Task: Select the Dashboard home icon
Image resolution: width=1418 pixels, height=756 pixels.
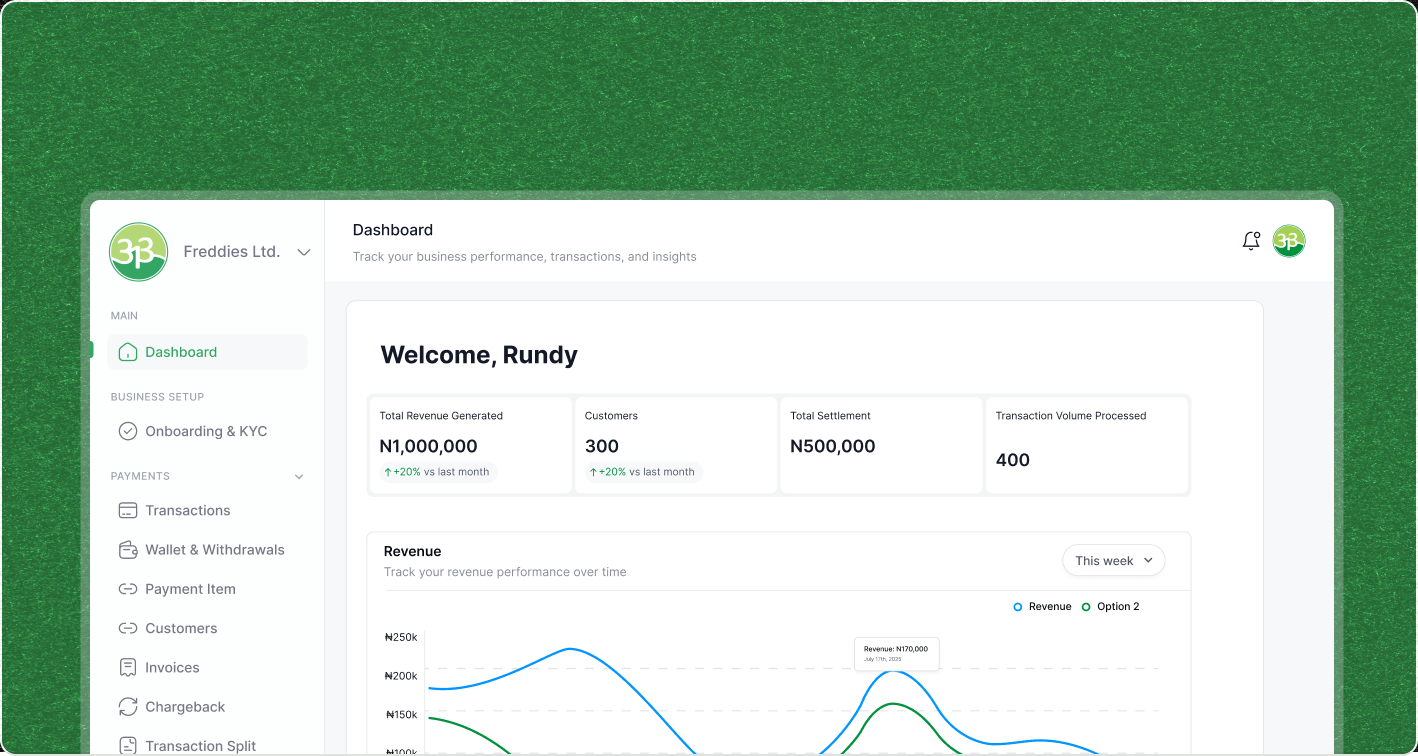Action: point(127,352)
